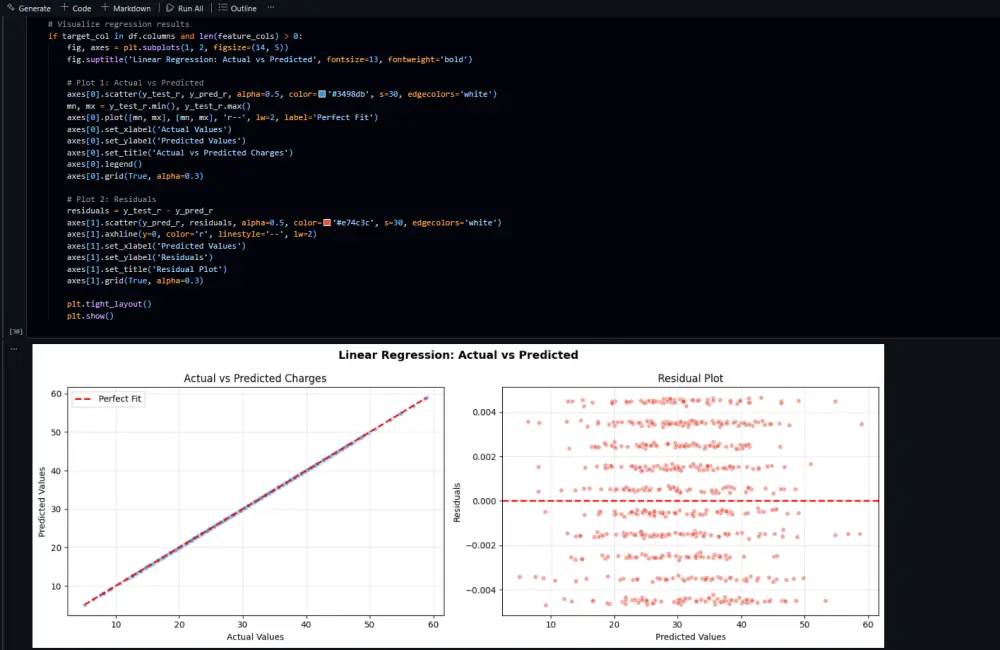Click the 'Residual Plot' chart title

tap(690, 378)
